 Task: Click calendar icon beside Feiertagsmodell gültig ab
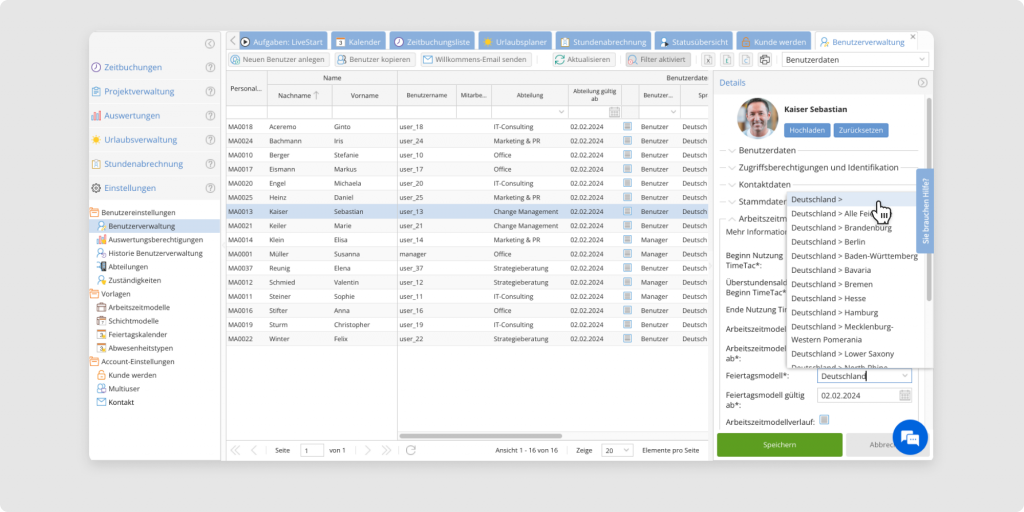905,395
